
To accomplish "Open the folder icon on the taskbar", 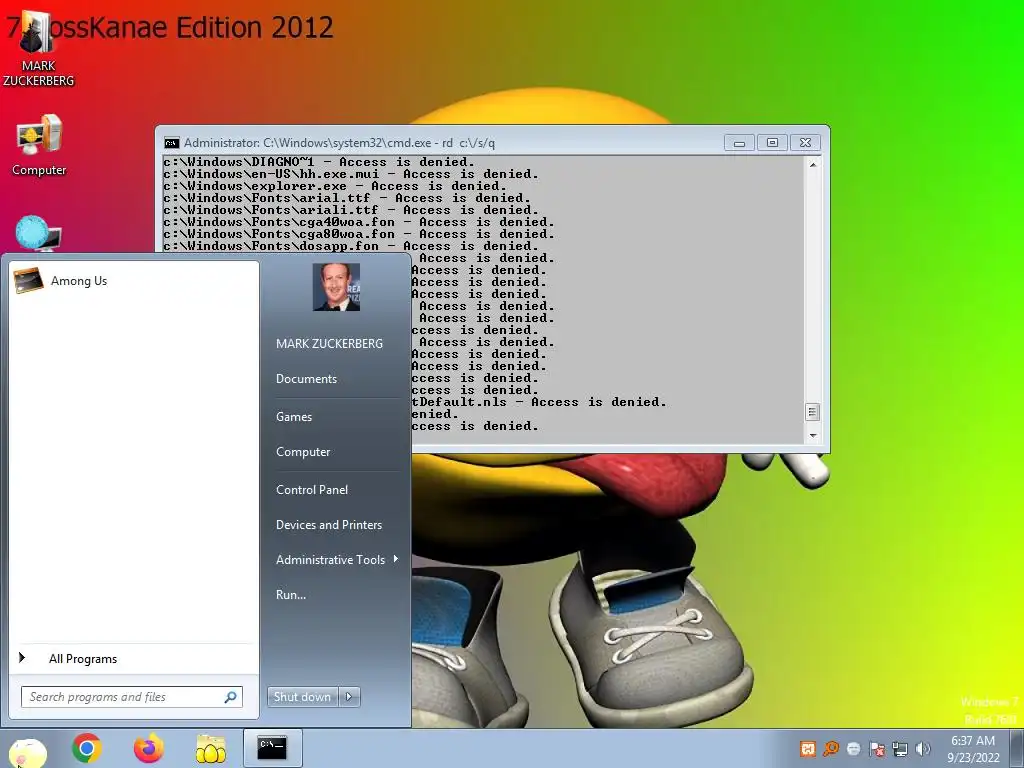I will 211,748.
